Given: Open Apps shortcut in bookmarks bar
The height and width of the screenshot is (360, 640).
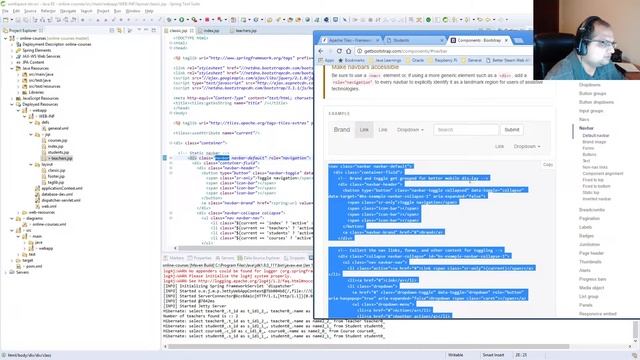Looking at the screenshot, I should tap(327, 60).
